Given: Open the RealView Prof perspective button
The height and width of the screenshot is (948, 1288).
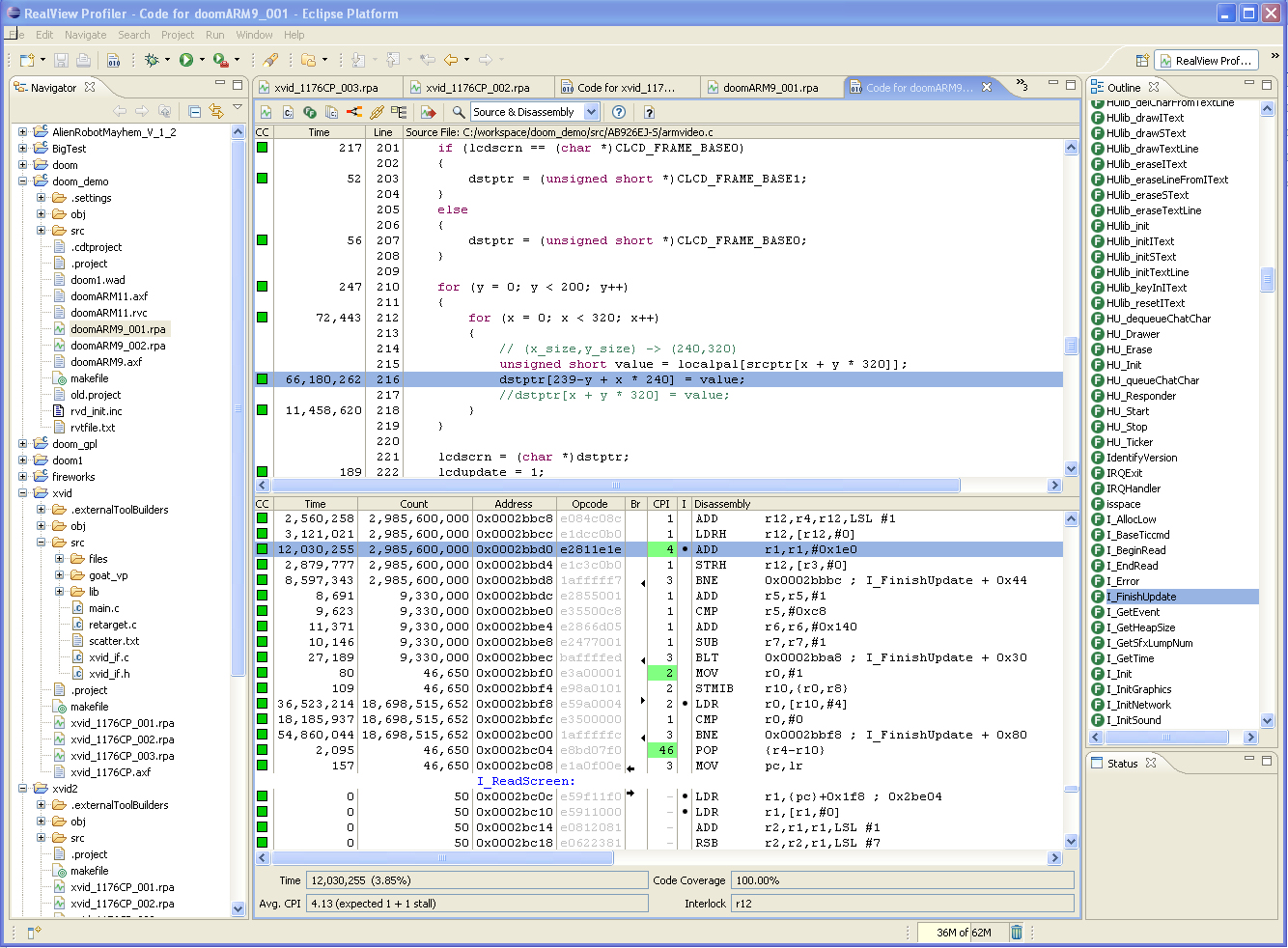Looking at the screenshot, I should point(1206,60).
